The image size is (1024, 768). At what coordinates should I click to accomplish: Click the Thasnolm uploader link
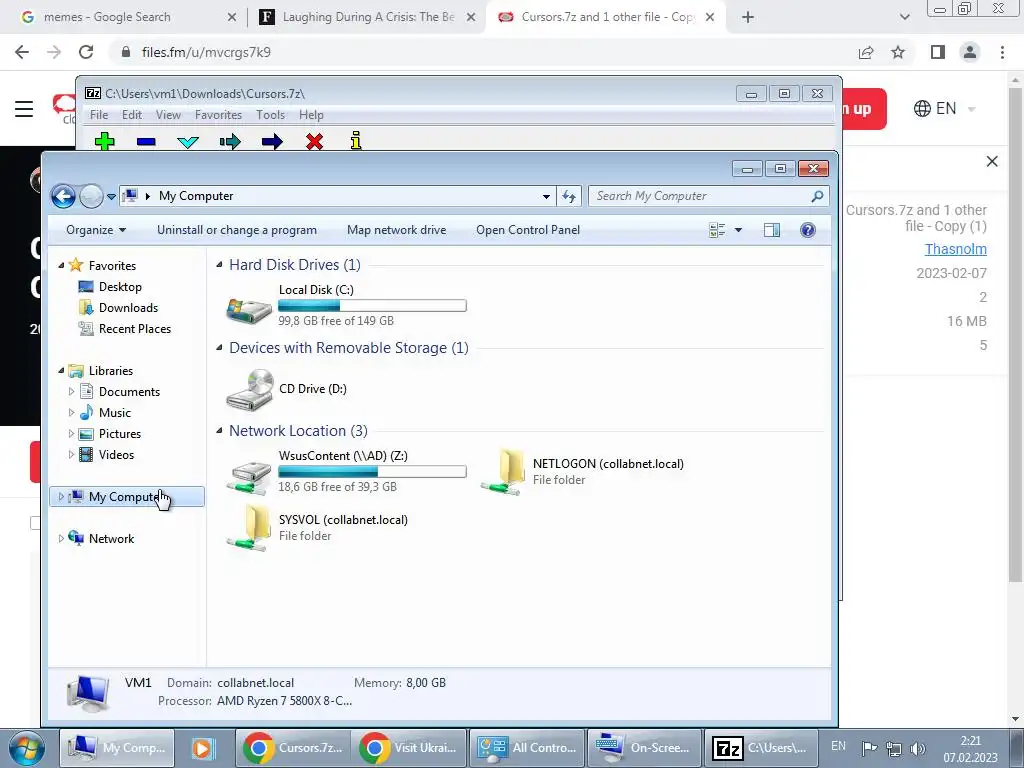tap(955, 249)
